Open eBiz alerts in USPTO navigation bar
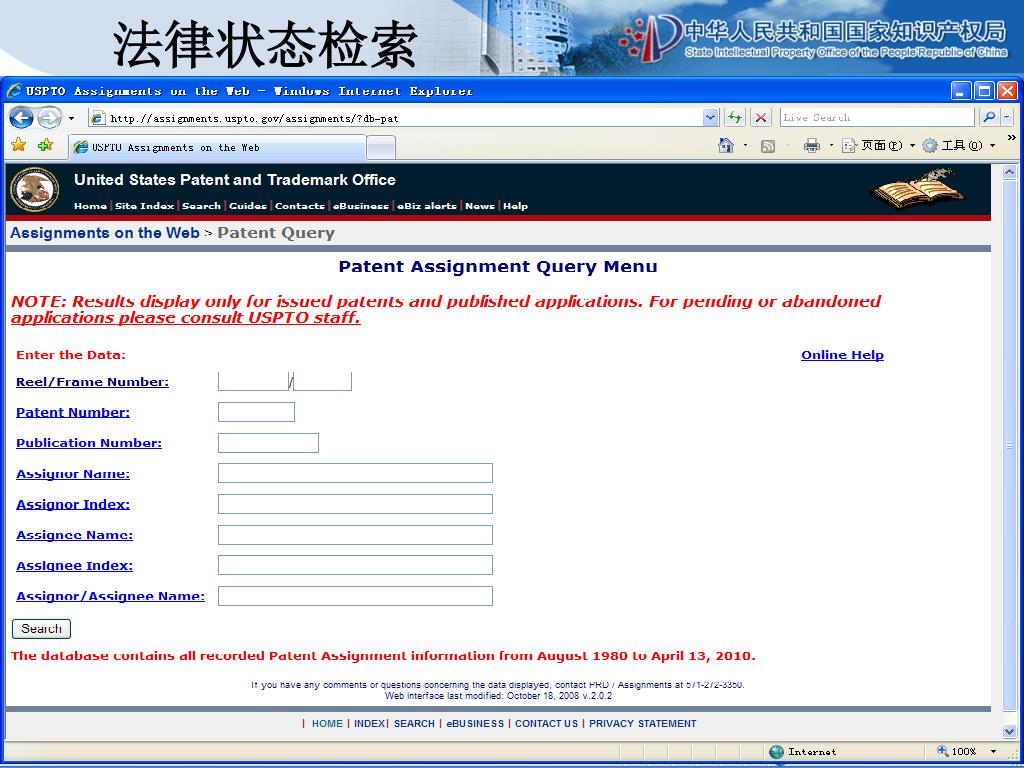1024x768 pixels. coord(427,206)
